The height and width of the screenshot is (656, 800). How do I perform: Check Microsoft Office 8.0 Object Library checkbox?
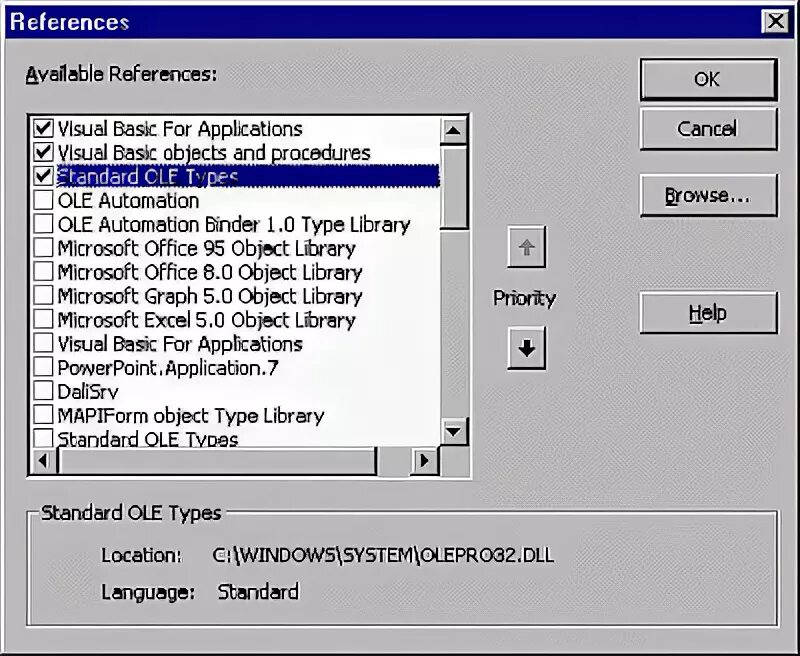[x=43, y=272]
